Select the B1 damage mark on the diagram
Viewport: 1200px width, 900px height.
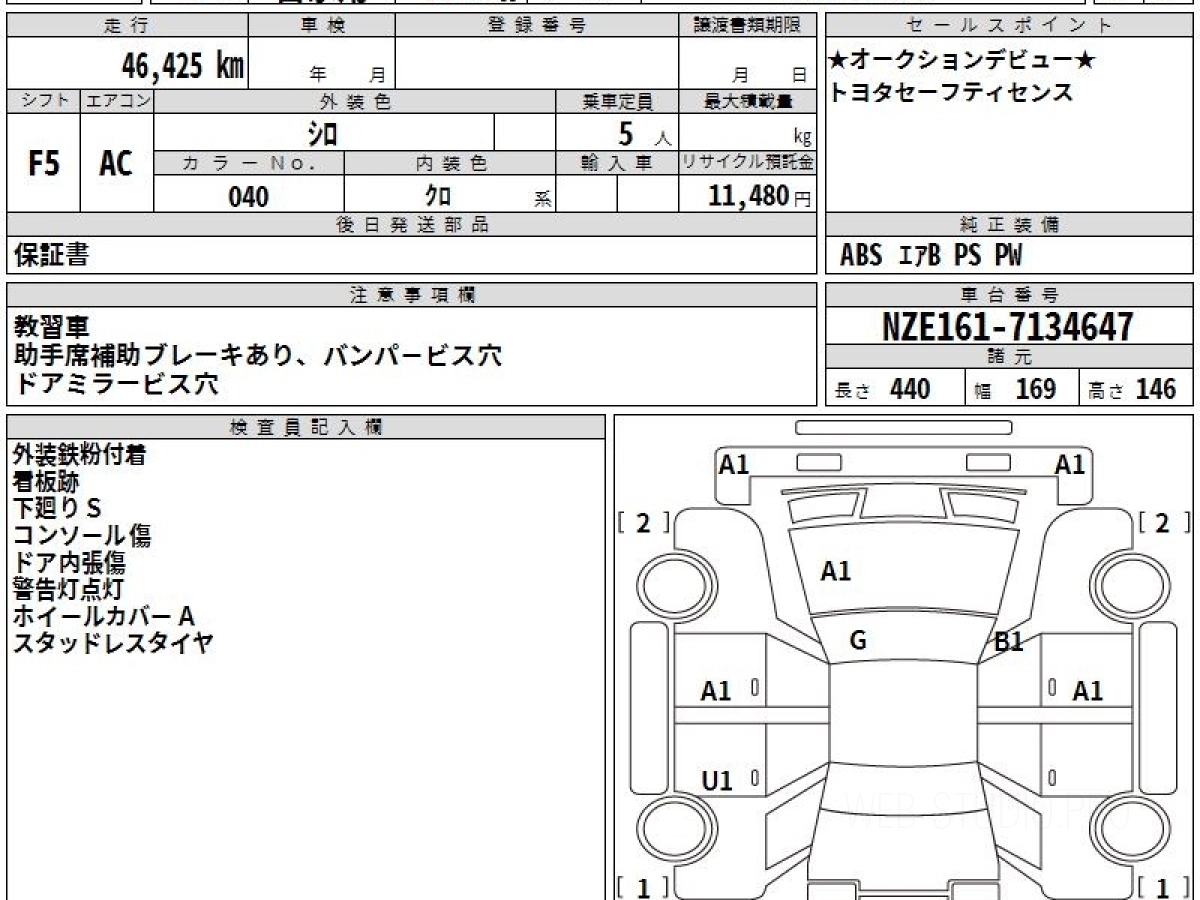click(1009, 643)
